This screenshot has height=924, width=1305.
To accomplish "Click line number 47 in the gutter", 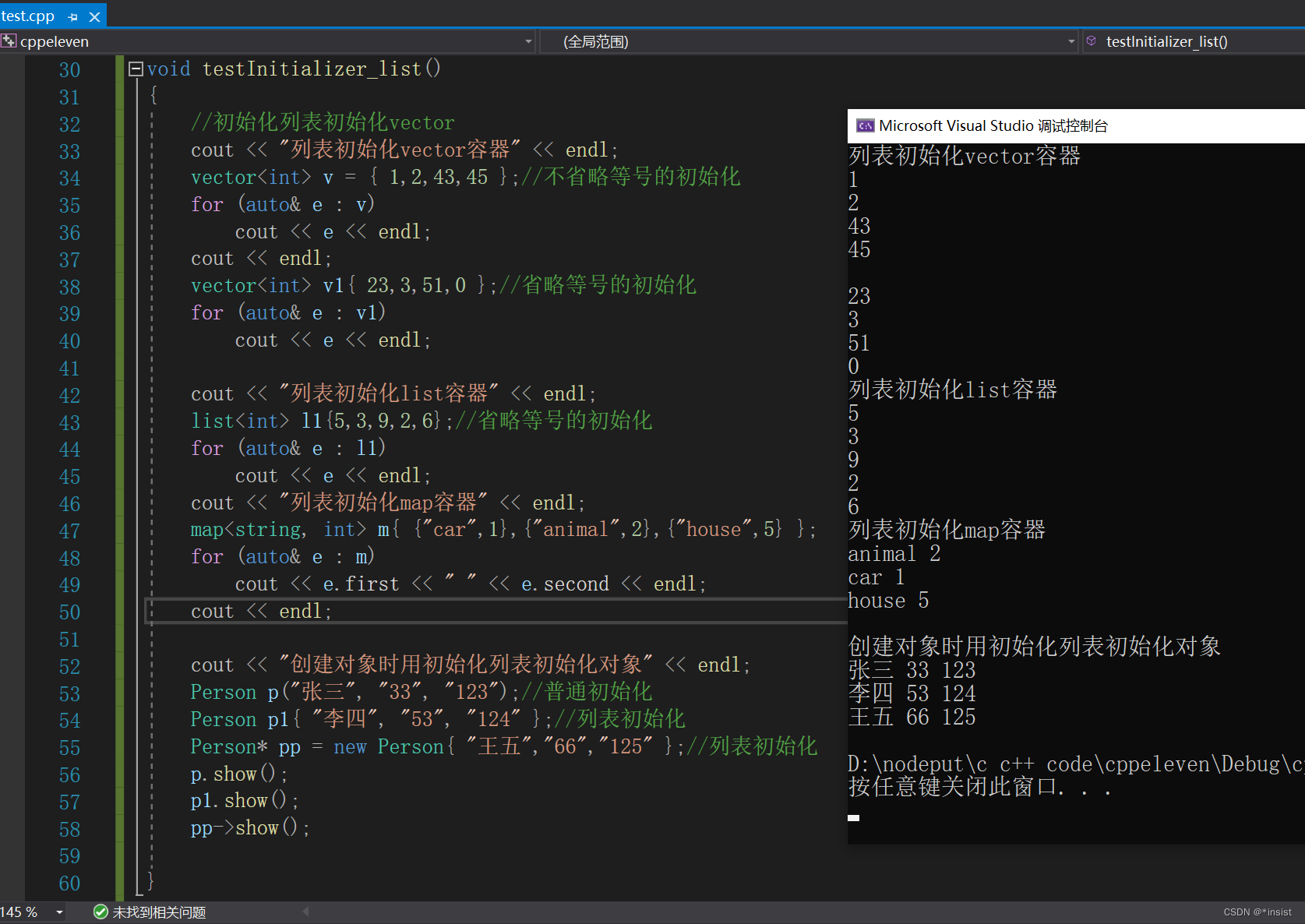I will point(69,531).
